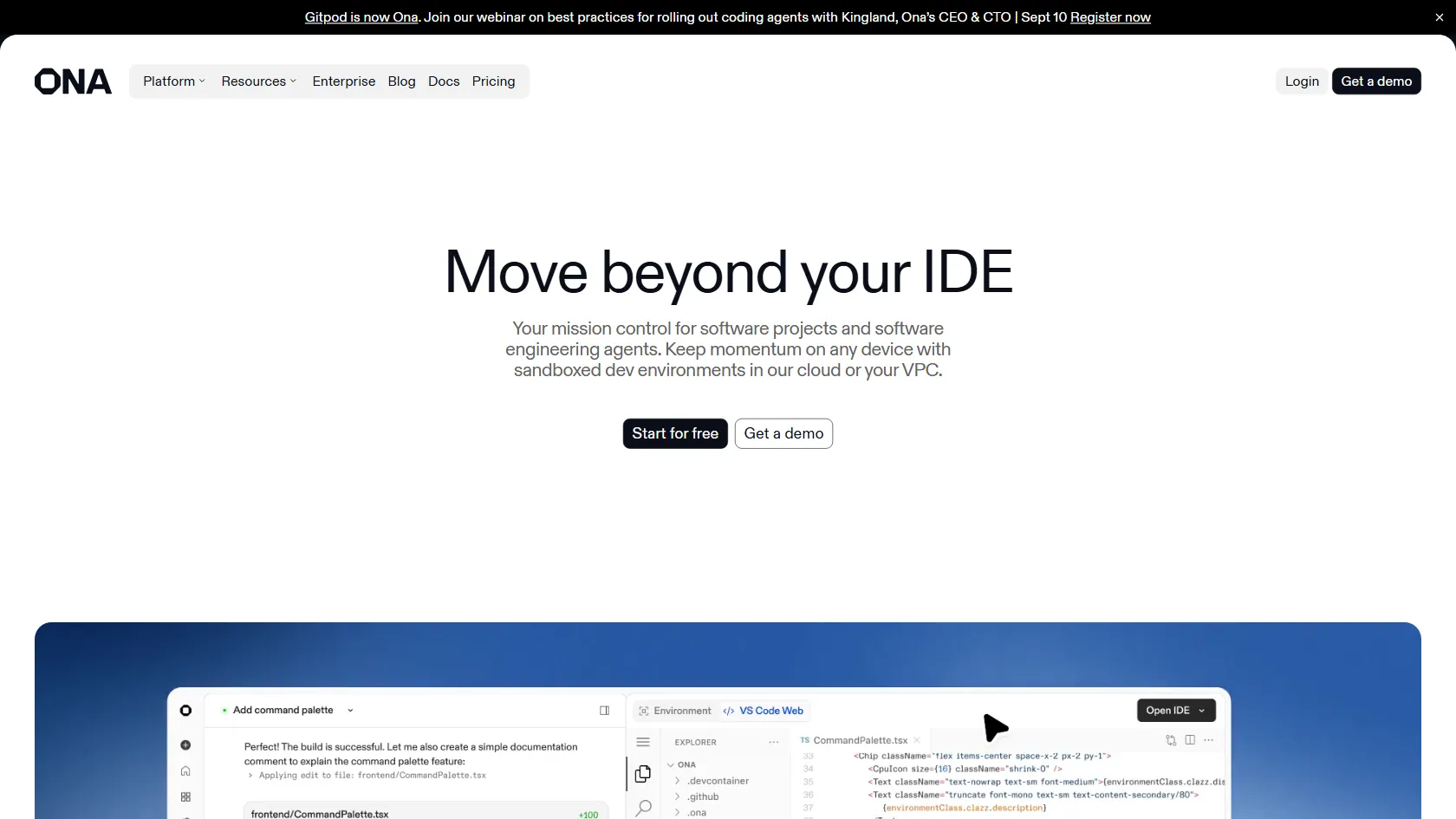
Task: Toggle the side panel layout icon
Action: point(604,711)
